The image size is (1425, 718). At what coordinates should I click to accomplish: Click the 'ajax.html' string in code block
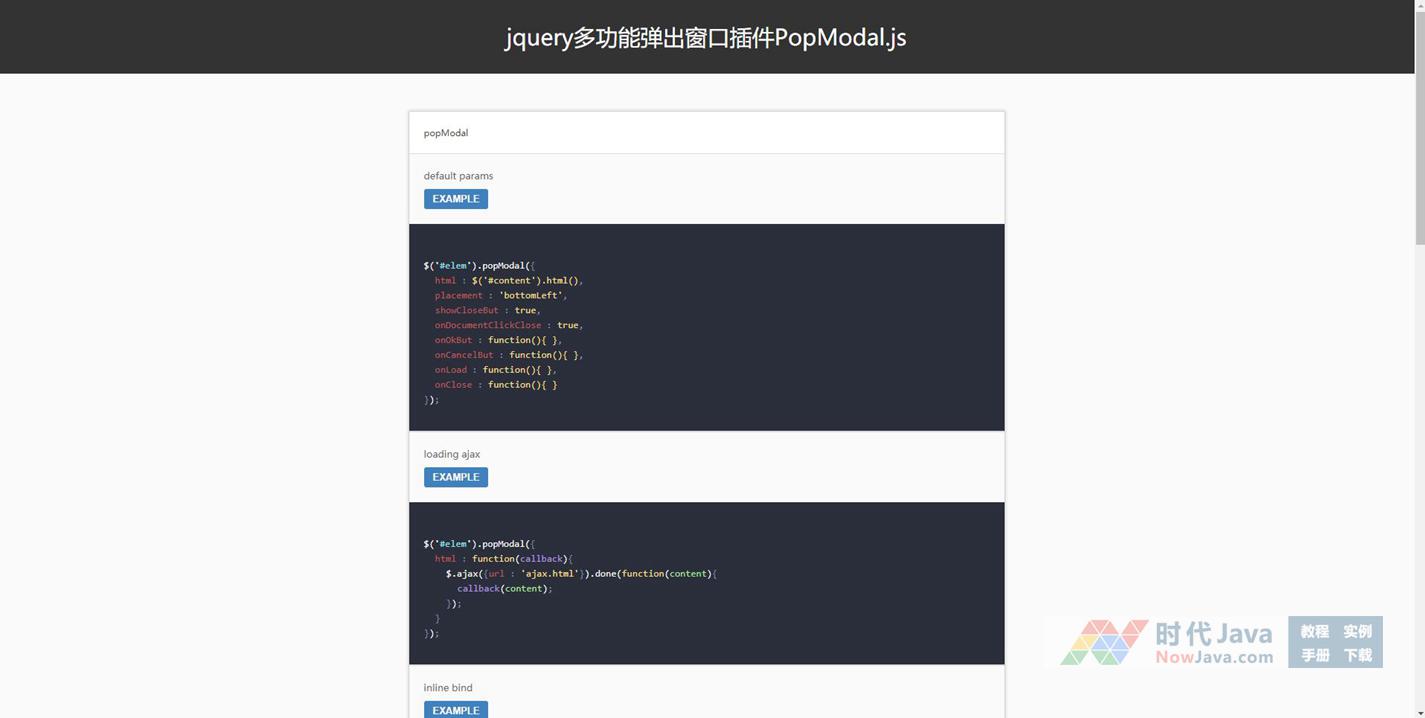click(x=549, y=574)
